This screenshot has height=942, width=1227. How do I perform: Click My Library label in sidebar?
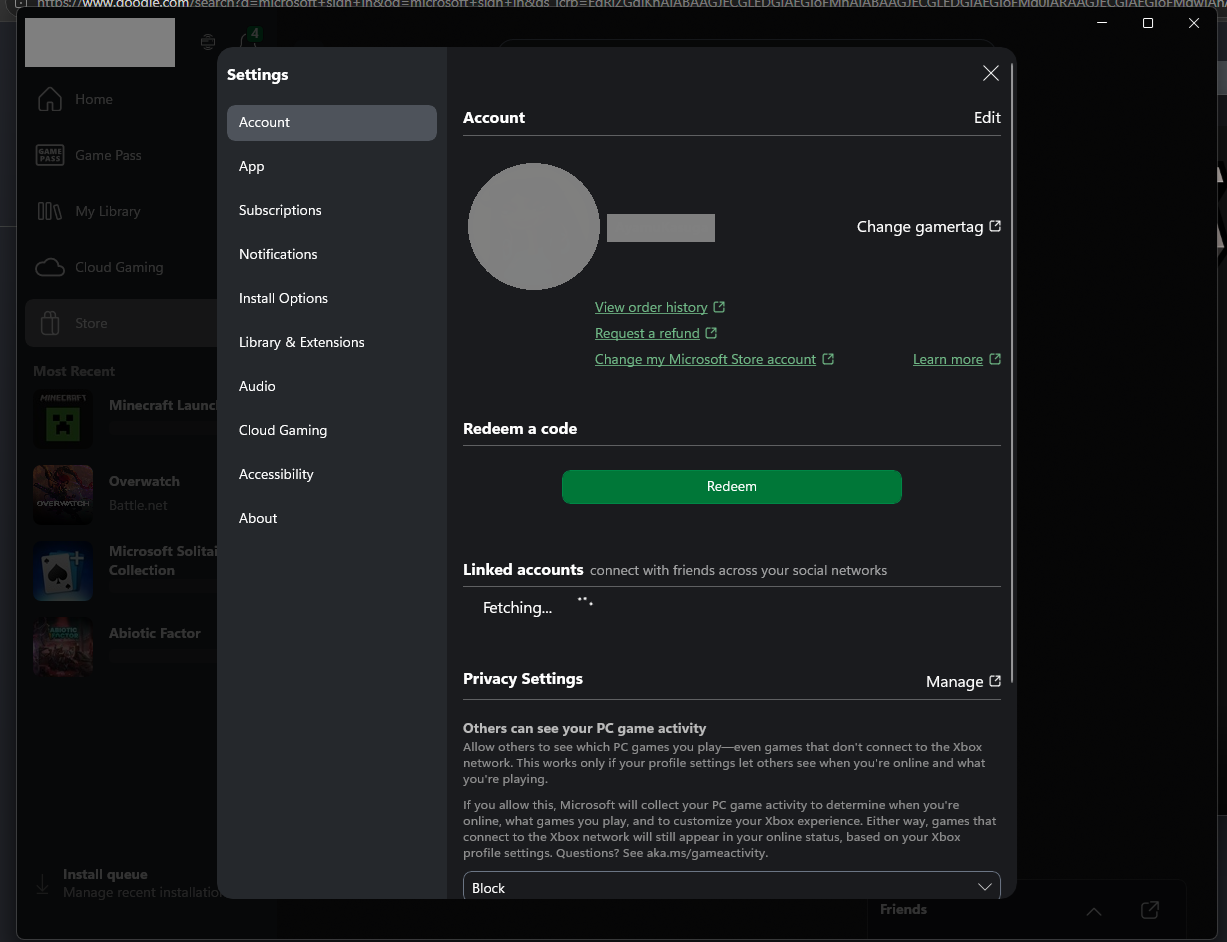tap(108, 211)
